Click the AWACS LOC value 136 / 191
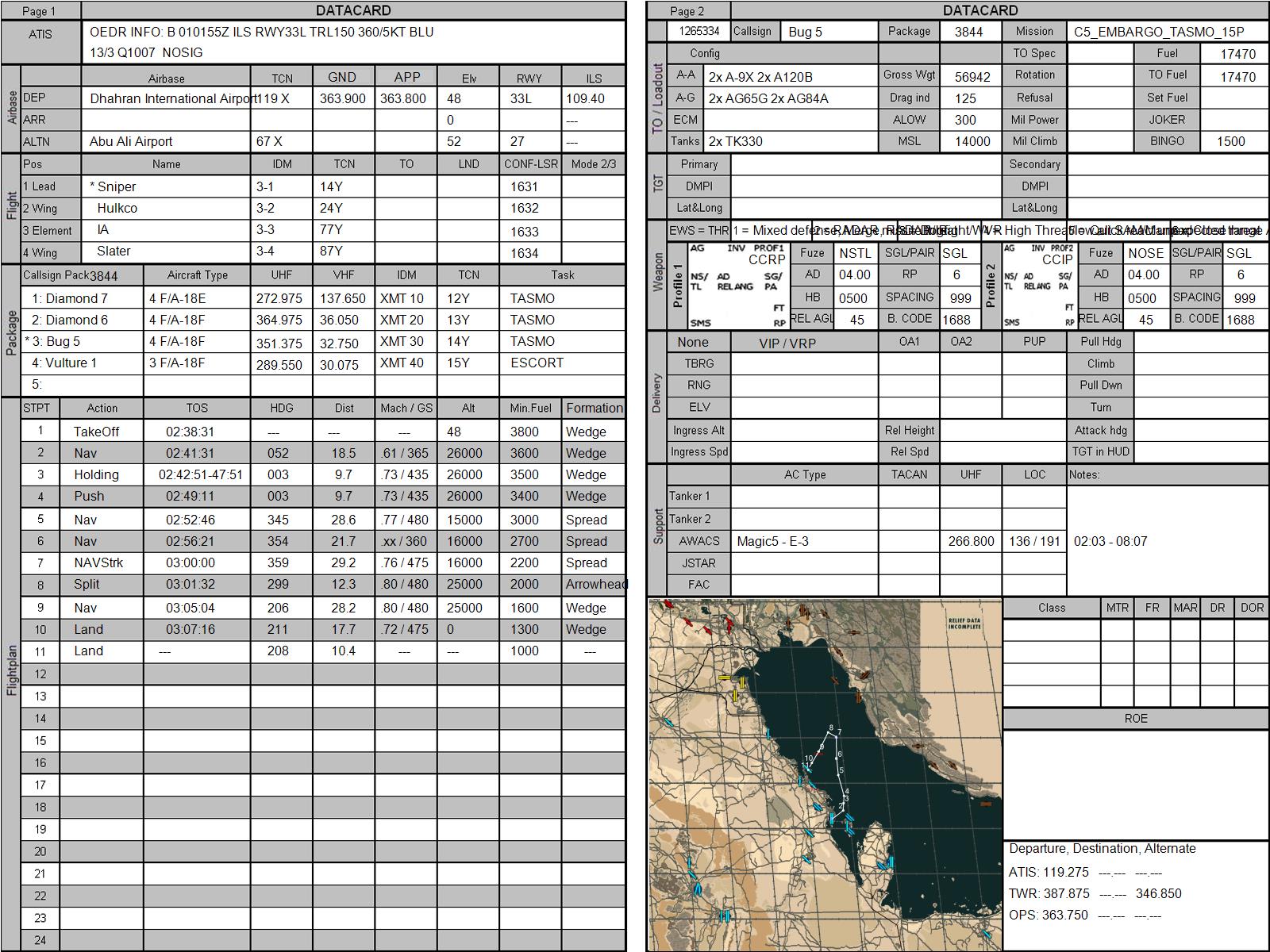 pos(1034,541)
